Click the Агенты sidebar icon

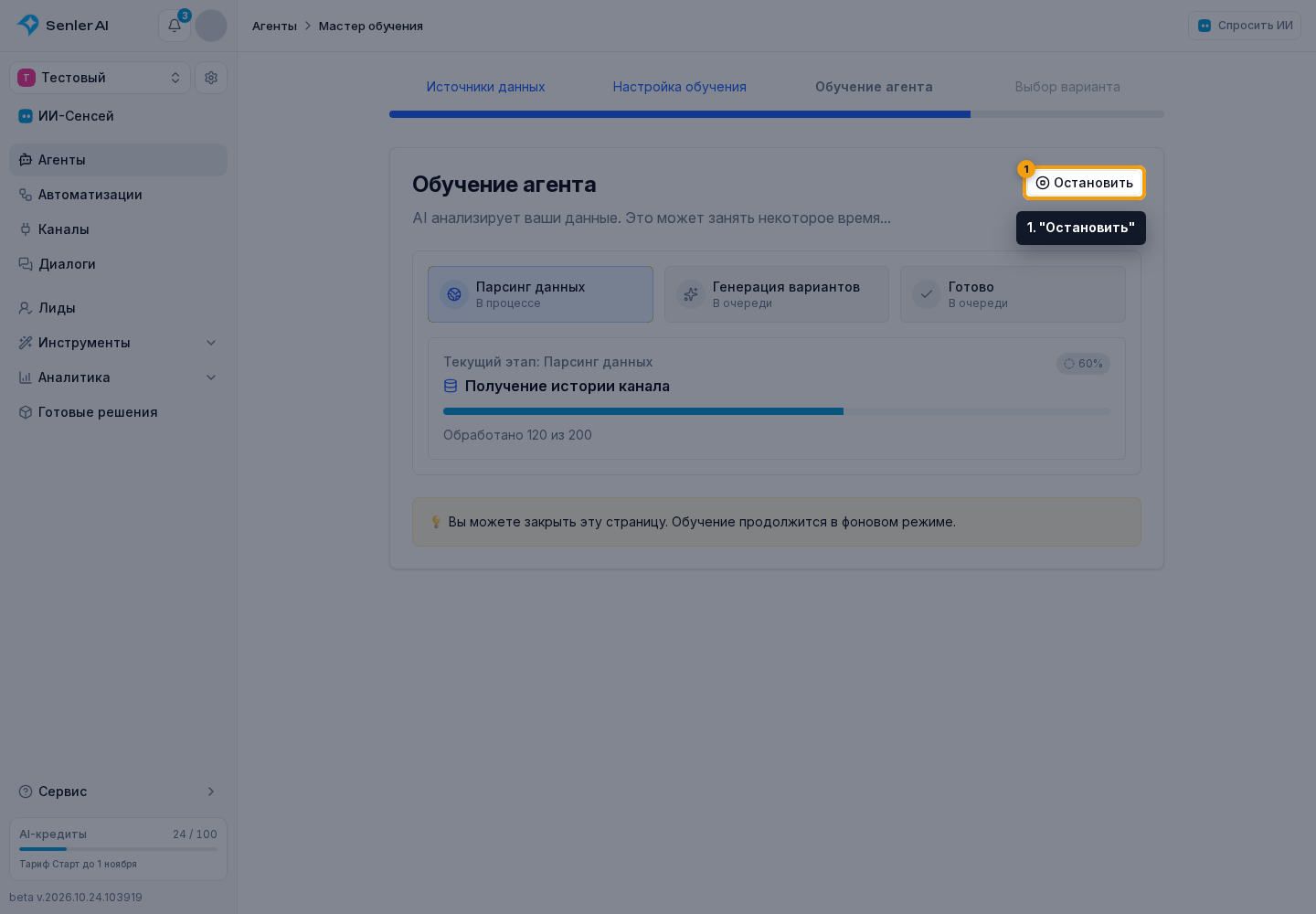tap(26, 160)
